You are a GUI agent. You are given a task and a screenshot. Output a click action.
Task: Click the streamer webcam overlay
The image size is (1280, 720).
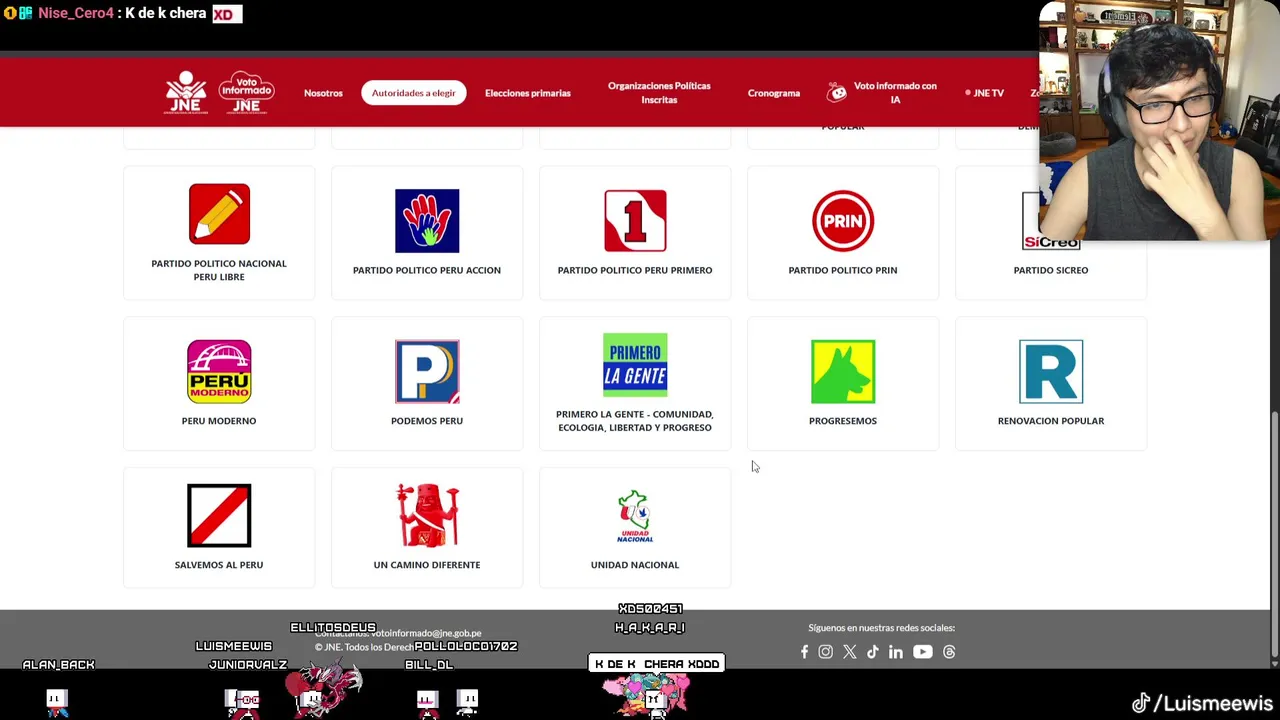click(x=1159, y=120)
